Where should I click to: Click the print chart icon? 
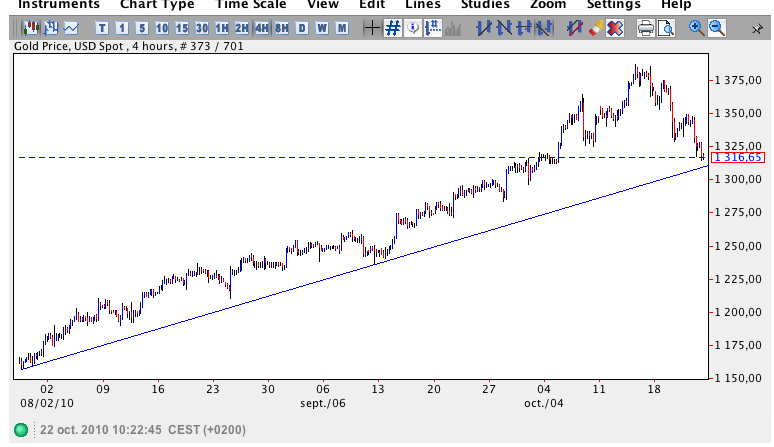(x=646, y=27)
